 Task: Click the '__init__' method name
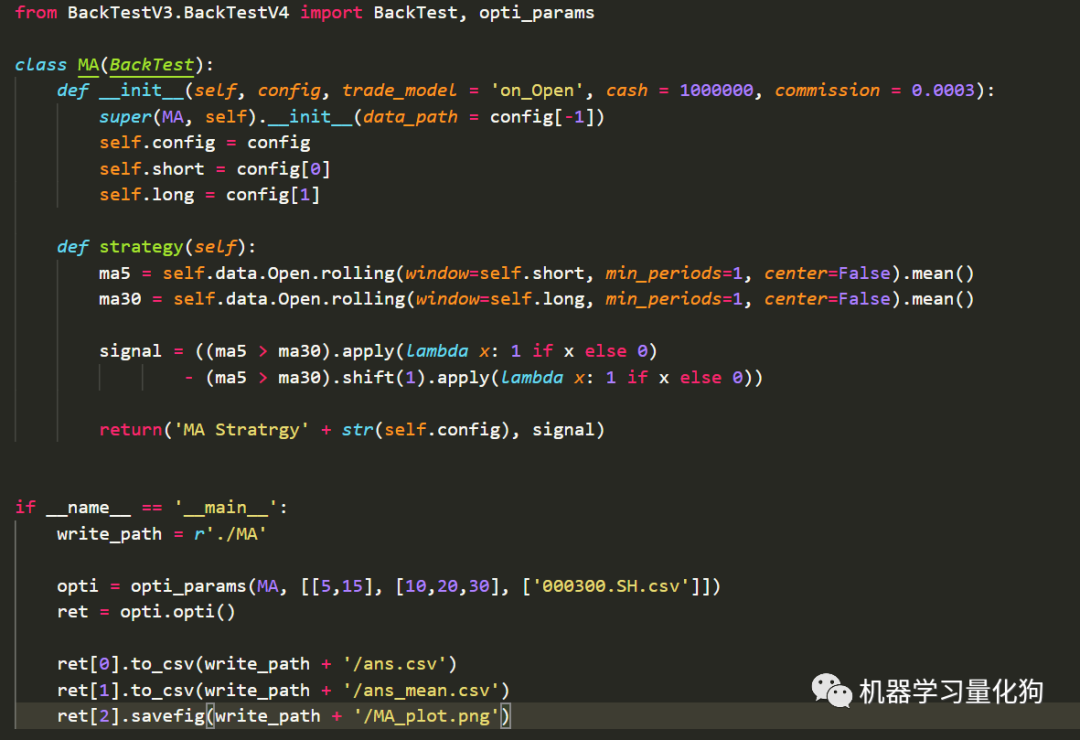(x=141, y=90)
